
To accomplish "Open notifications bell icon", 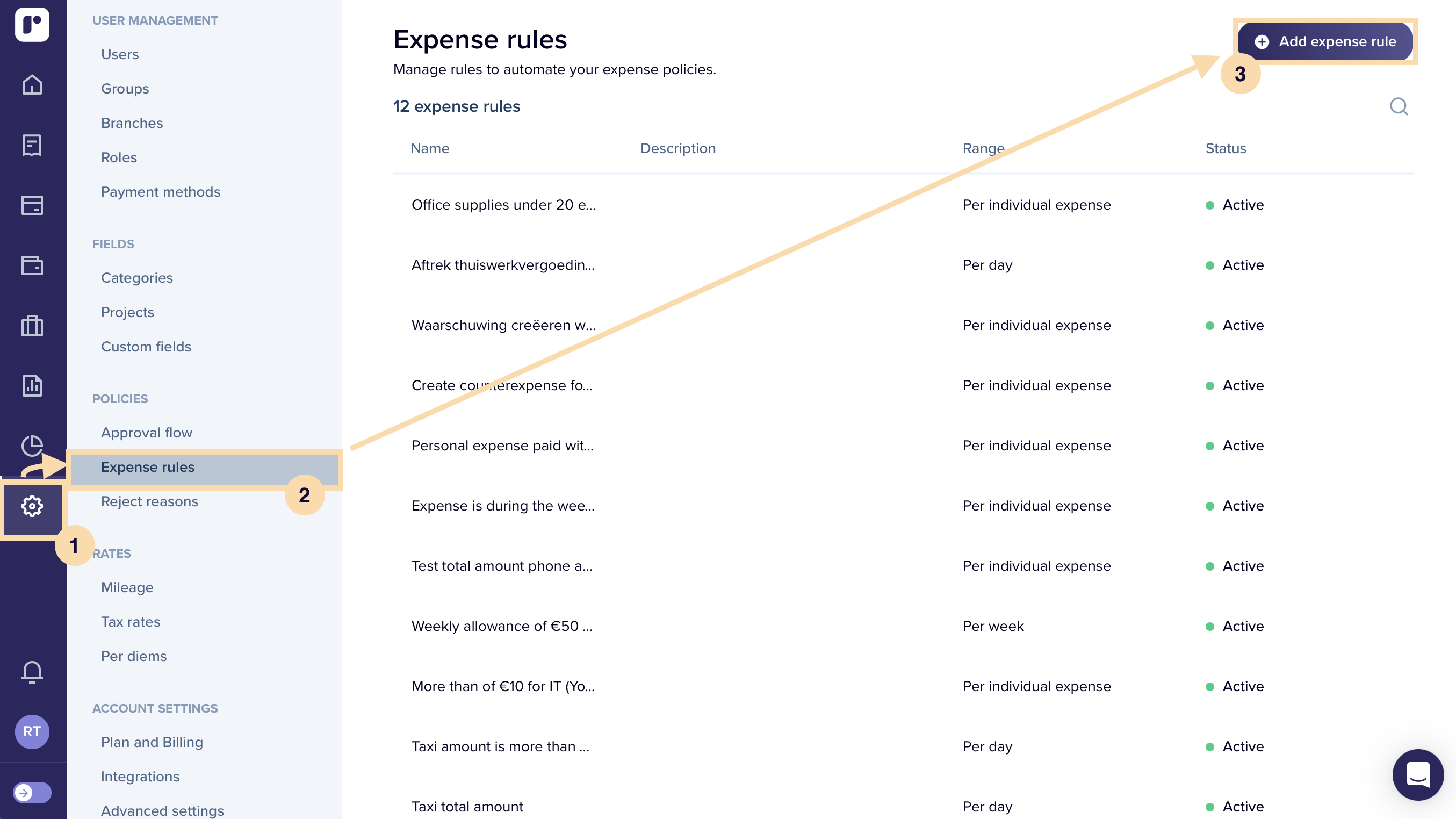I will click(32, 672).
